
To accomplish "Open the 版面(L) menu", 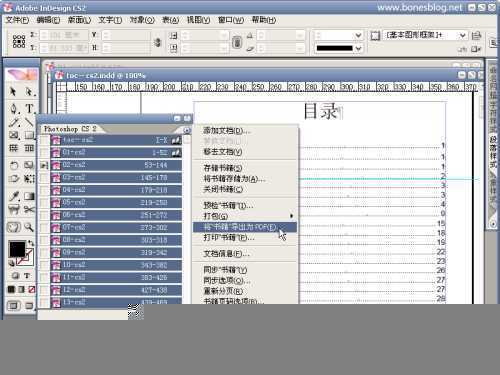I will 79,20.
